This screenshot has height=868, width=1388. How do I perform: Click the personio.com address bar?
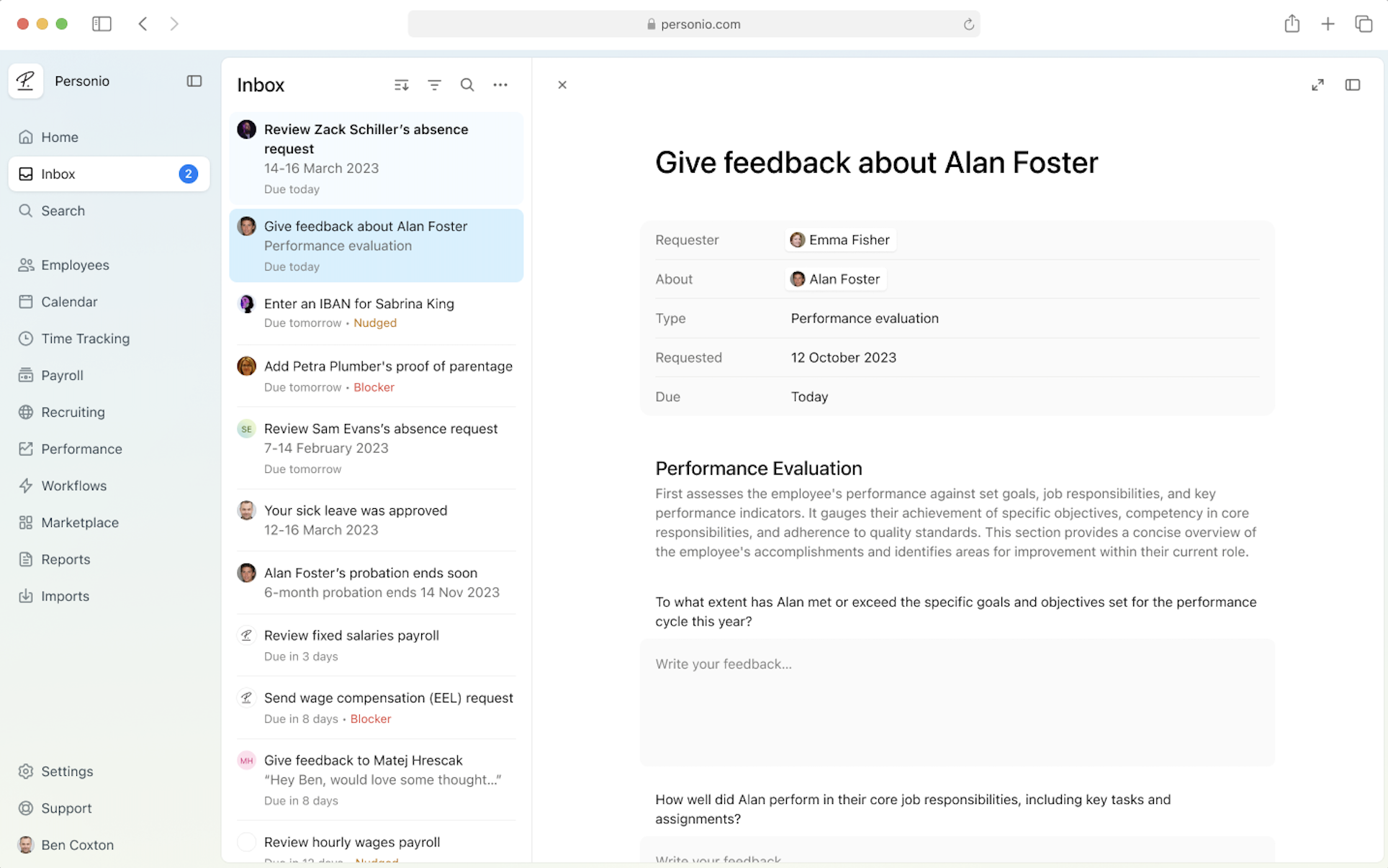[x=693, y=24]
